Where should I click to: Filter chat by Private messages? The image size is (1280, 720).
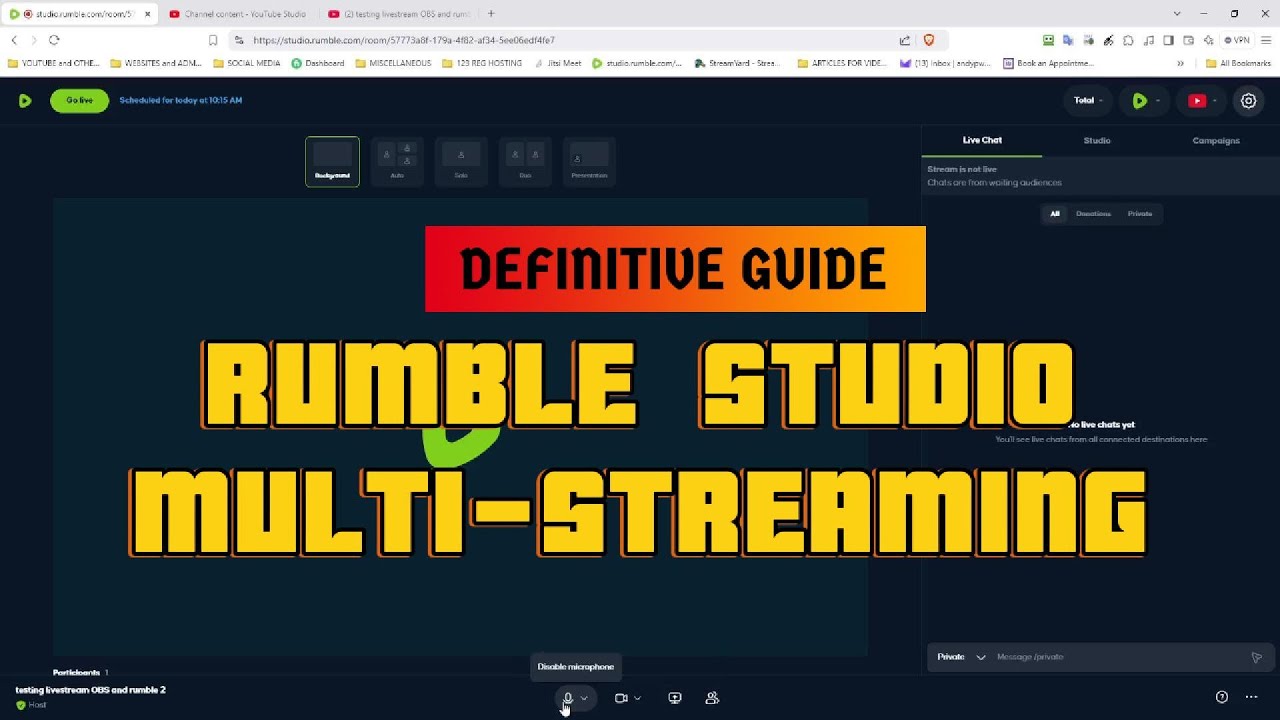tap(1140, 213)
